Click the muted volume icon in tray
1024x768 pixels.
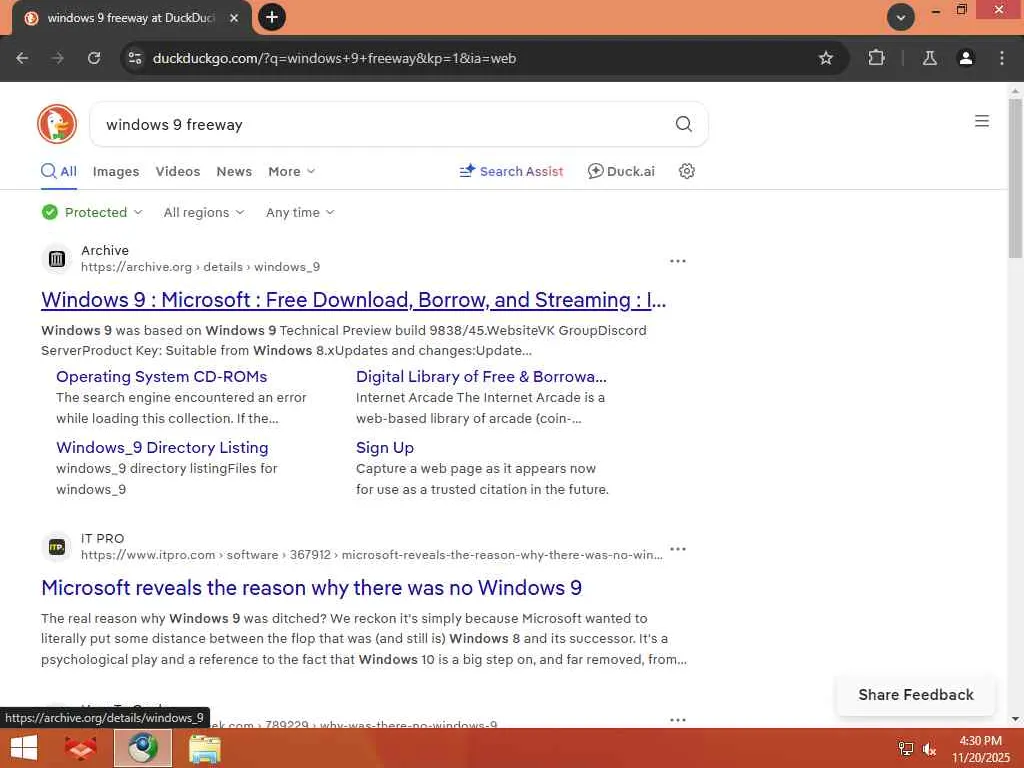click(x=929, y=749)
